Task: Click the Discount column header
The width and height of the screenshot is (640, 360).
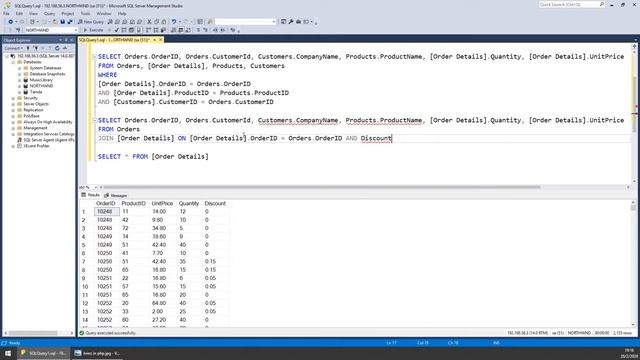Action: [215, 203]
